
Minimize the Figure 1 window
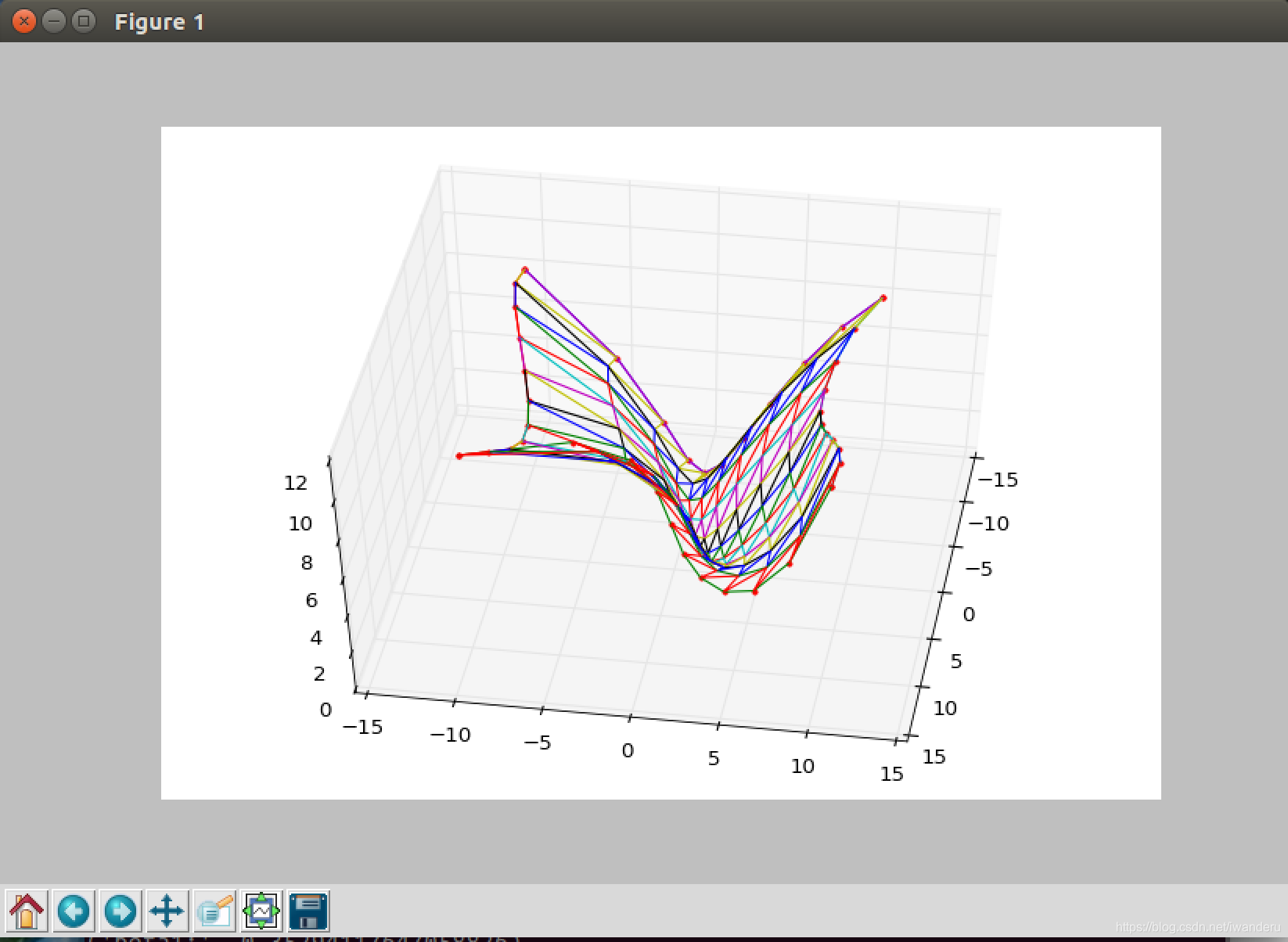[x=54, y=21]
